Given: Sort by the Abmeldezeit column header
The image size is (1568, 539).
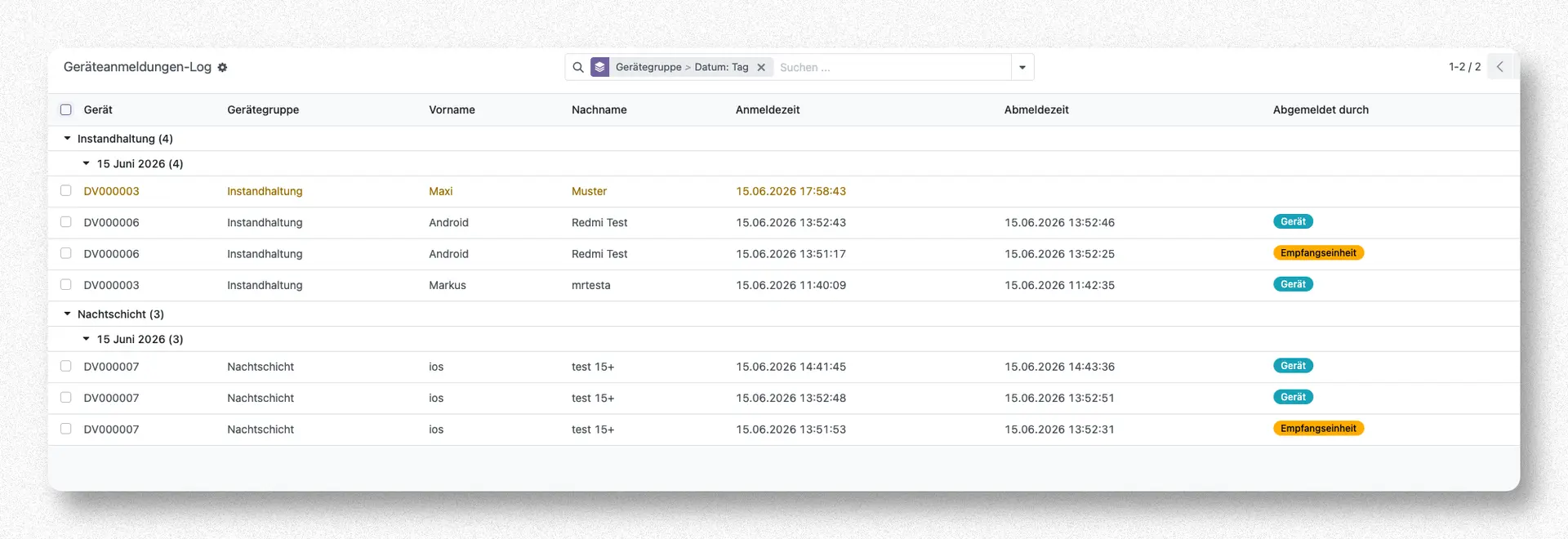Looking at the screenshot, I should [1036, 109].
